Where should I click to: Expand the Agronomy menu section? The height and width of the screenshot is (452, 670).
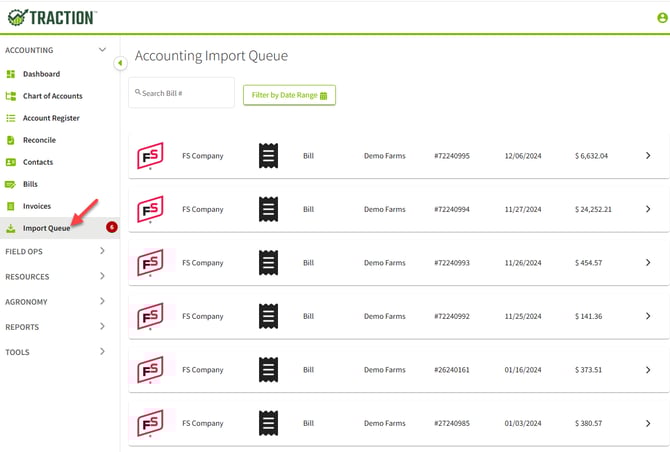coord(102,301)
